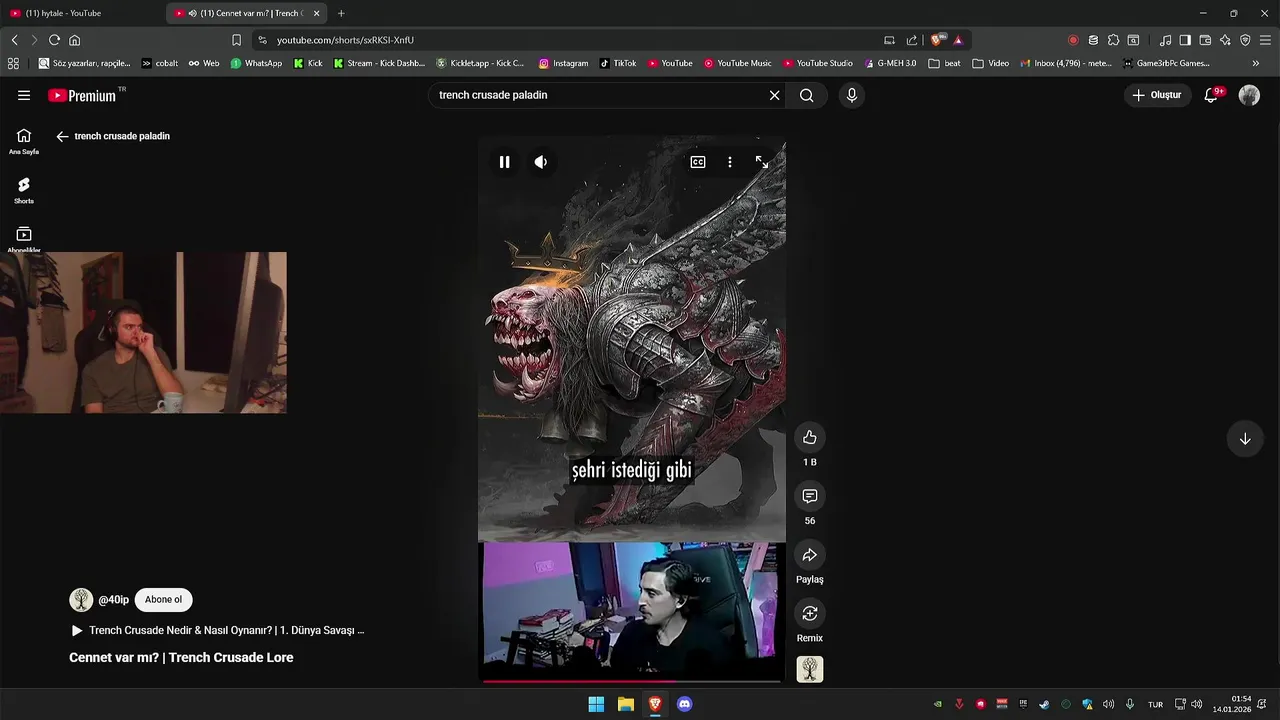Toggle the browser sidebar panel
This screenshot has height=720, width=1280.
1185,40
